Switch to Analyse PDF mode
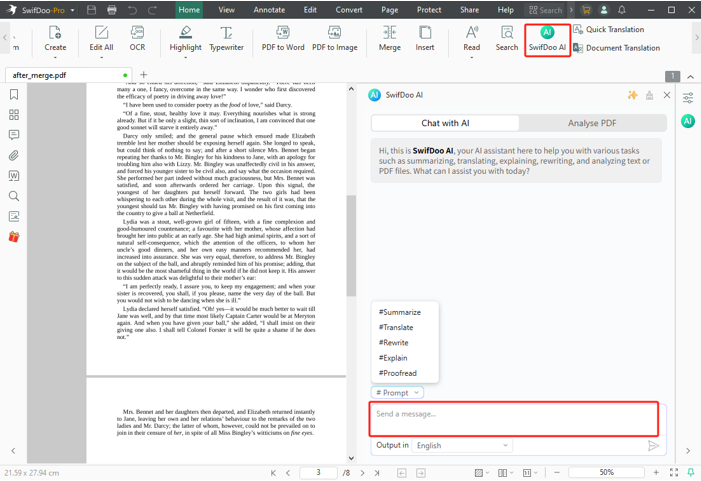This screenshot has width=701, height=481. [x=591, y=123]
